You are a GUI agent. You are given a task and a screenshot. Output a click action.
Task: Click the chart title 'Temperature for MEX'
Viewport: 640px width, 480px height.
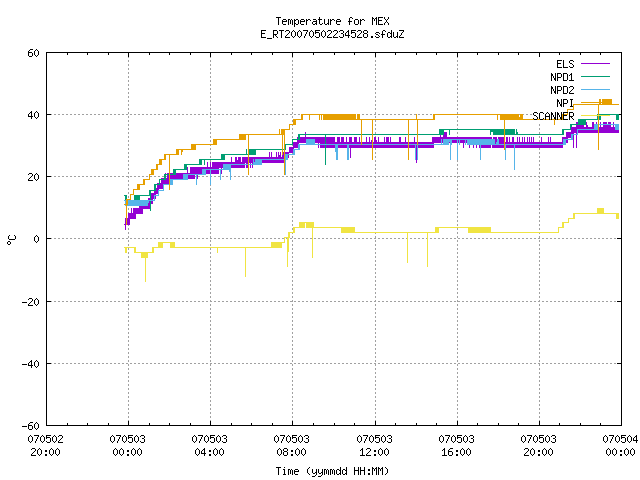332,21
